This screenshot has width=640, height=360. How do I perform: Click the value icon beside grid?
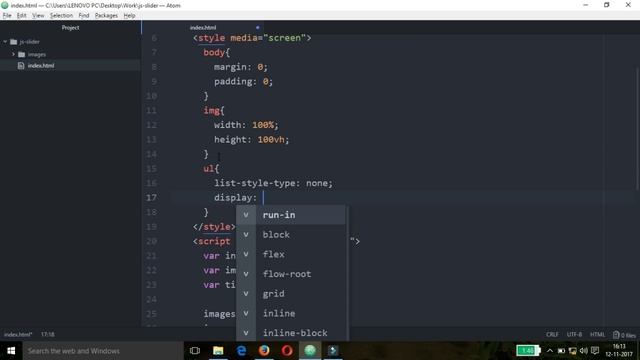coord(246,293)
